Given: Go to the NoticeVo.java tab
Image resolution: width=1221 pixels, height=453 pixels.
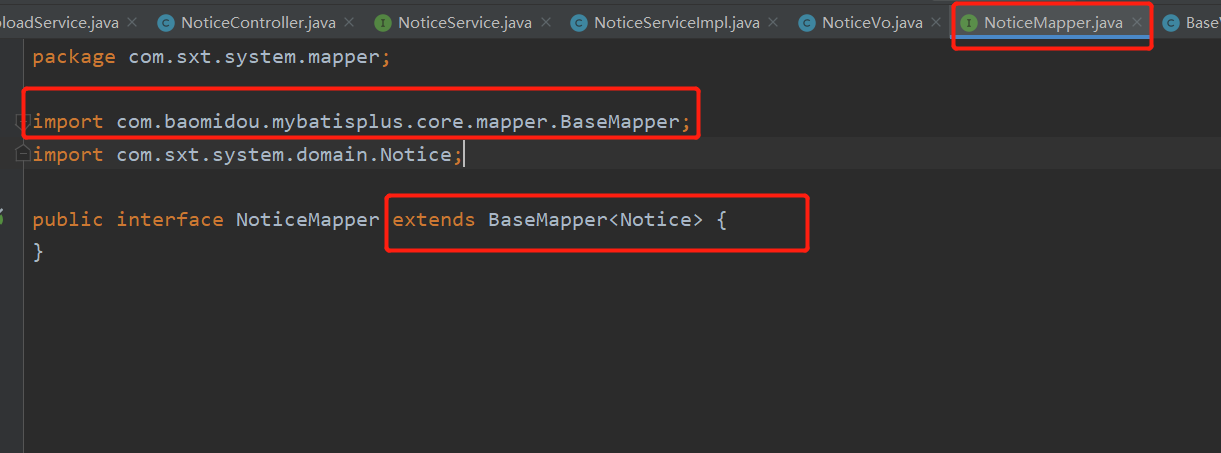Looking at the screenshot, I should tap(872, 22).
